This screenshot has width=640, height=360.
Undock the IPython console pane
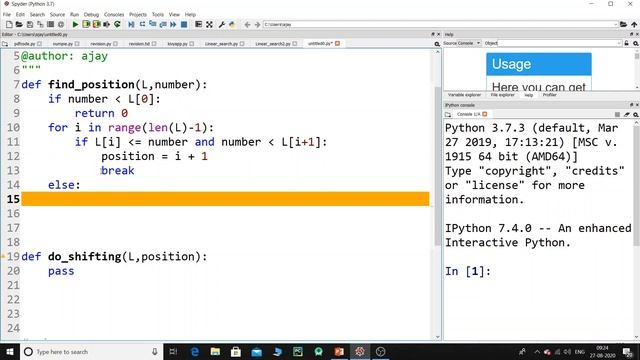631,105
